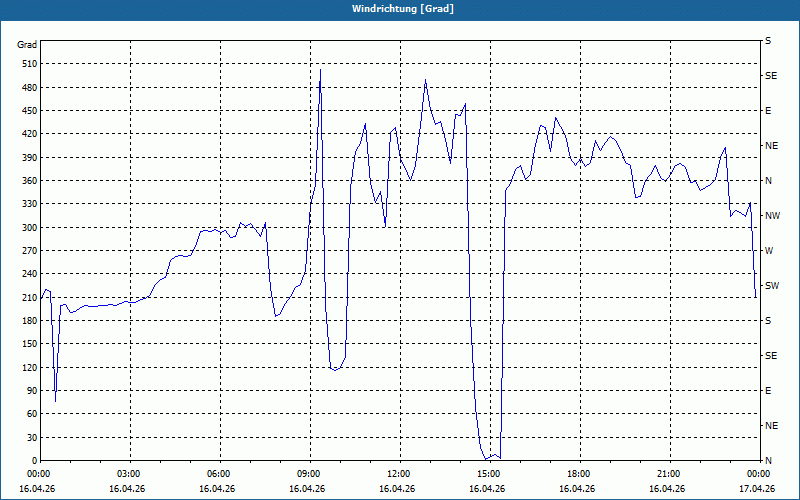Click the 16.04.26 date under 09:00
The image size is (800, 500).
coord(307,489)
